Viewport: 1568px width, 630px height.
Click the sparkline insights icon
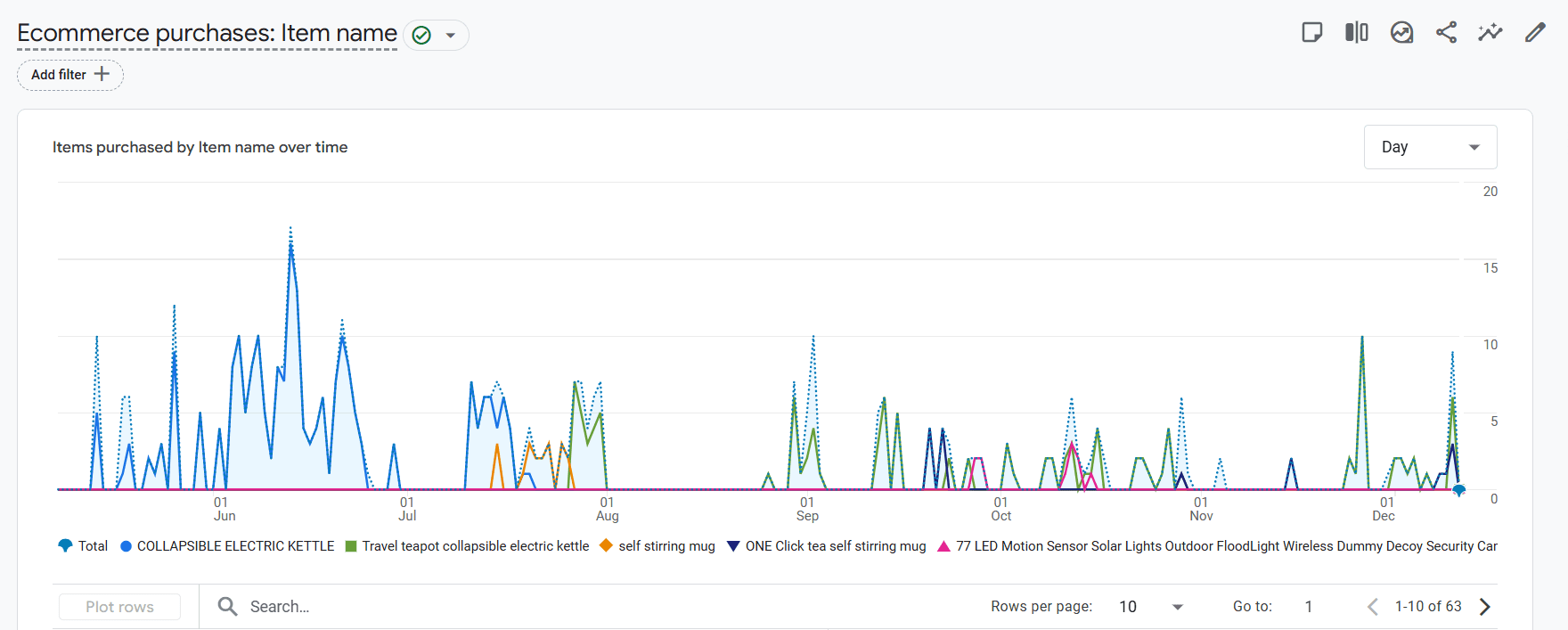click(x=1490, y=33)
